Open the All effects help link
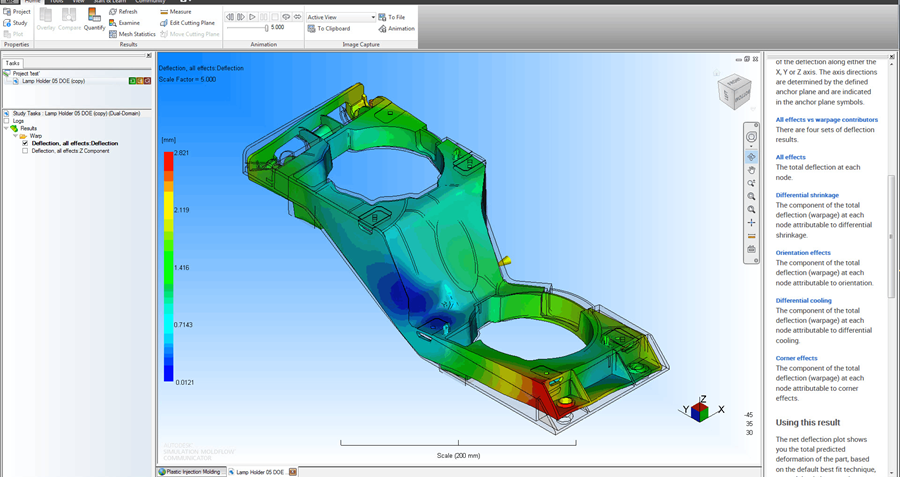The width and height of the screenshot is (900, 477). pyautogui.click(x=790, y=157)
